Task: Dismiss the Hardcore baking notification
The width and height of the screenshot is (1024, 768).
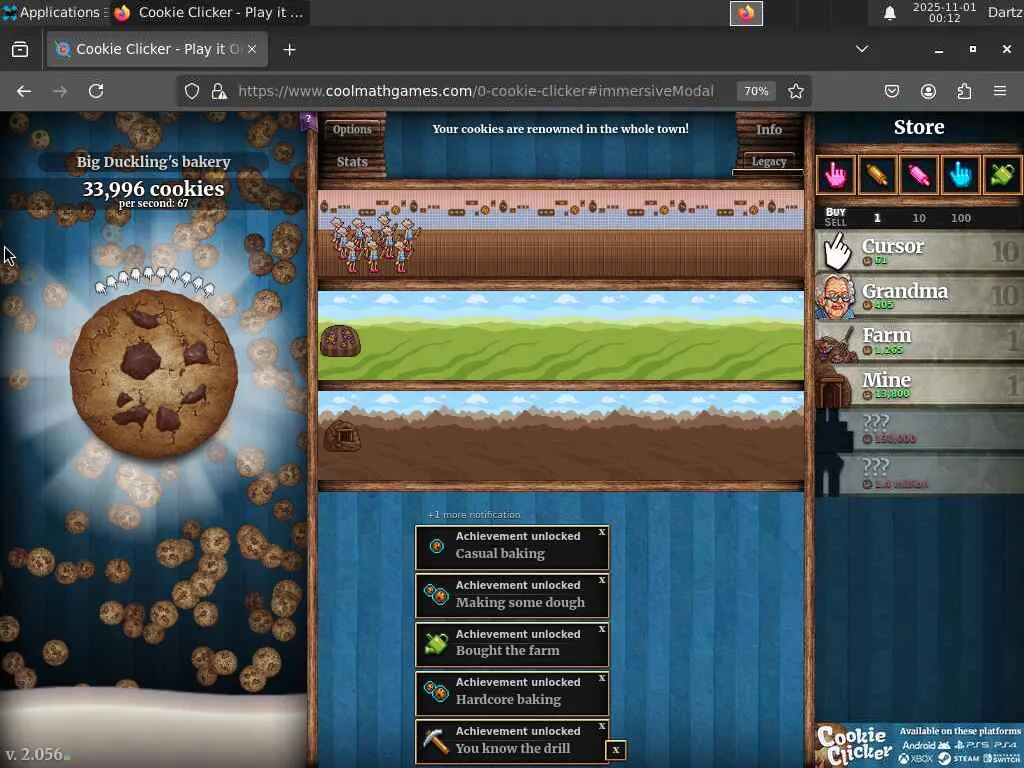Action: [x=602, y=678]
